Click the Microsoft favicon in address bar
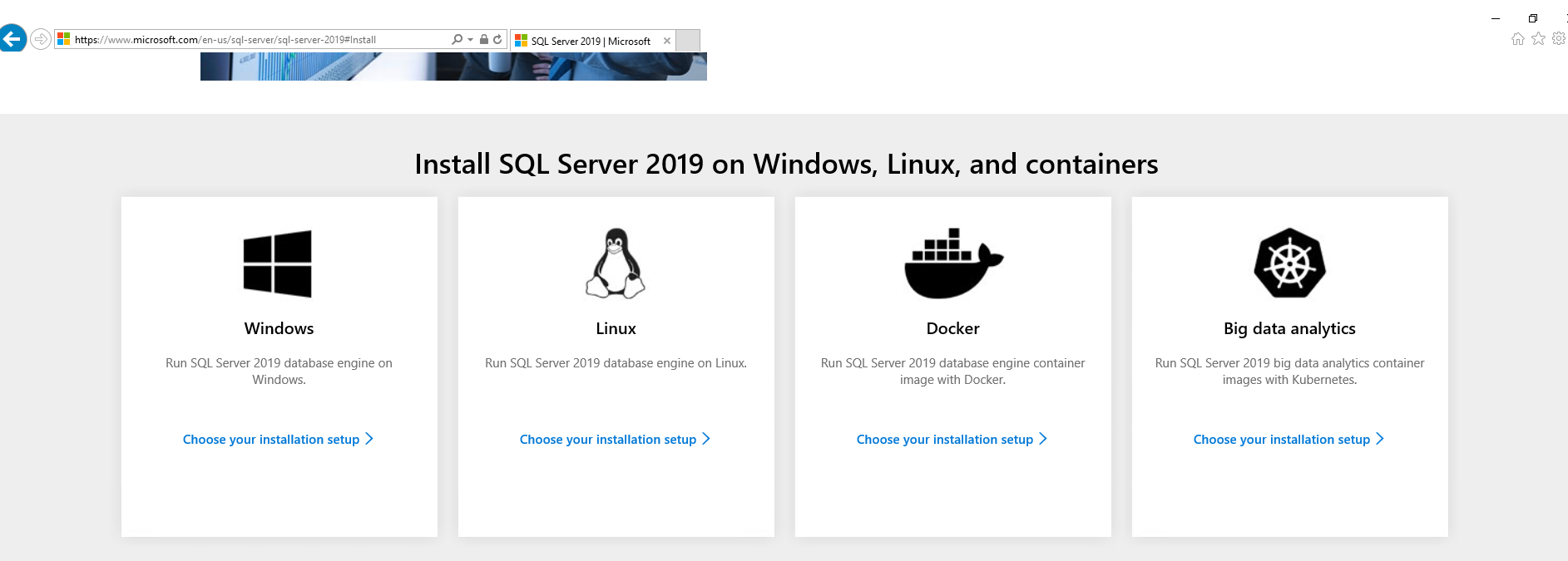This screenshot has width=1568, height=561. coord(64,39)
